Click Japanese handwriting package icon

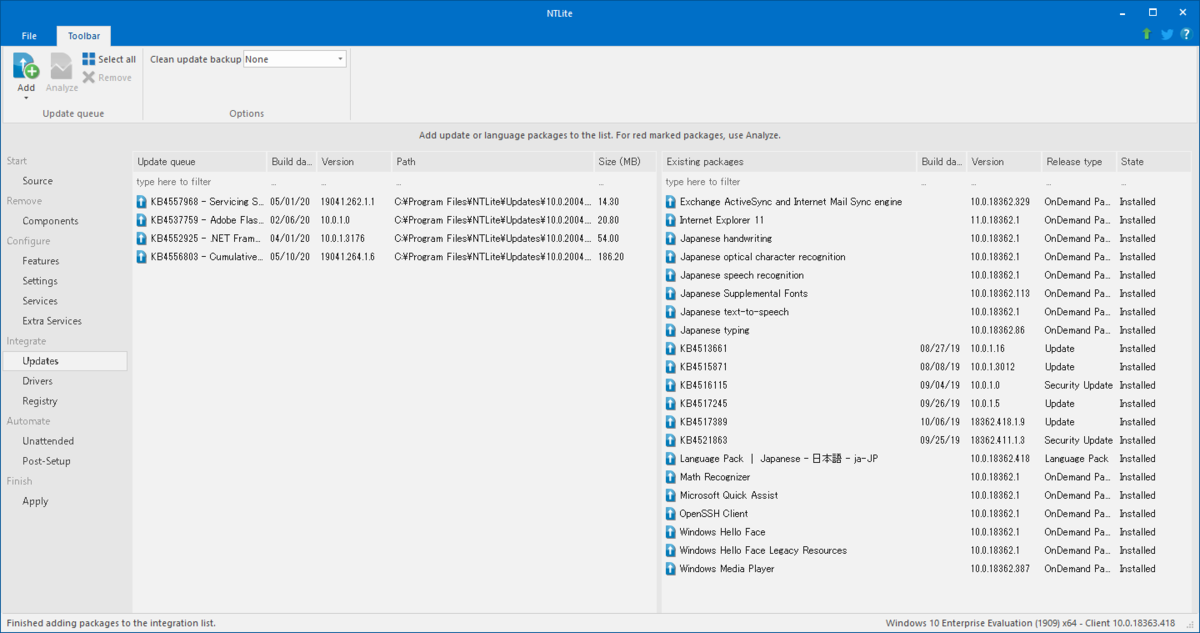(x=671, y=239)
